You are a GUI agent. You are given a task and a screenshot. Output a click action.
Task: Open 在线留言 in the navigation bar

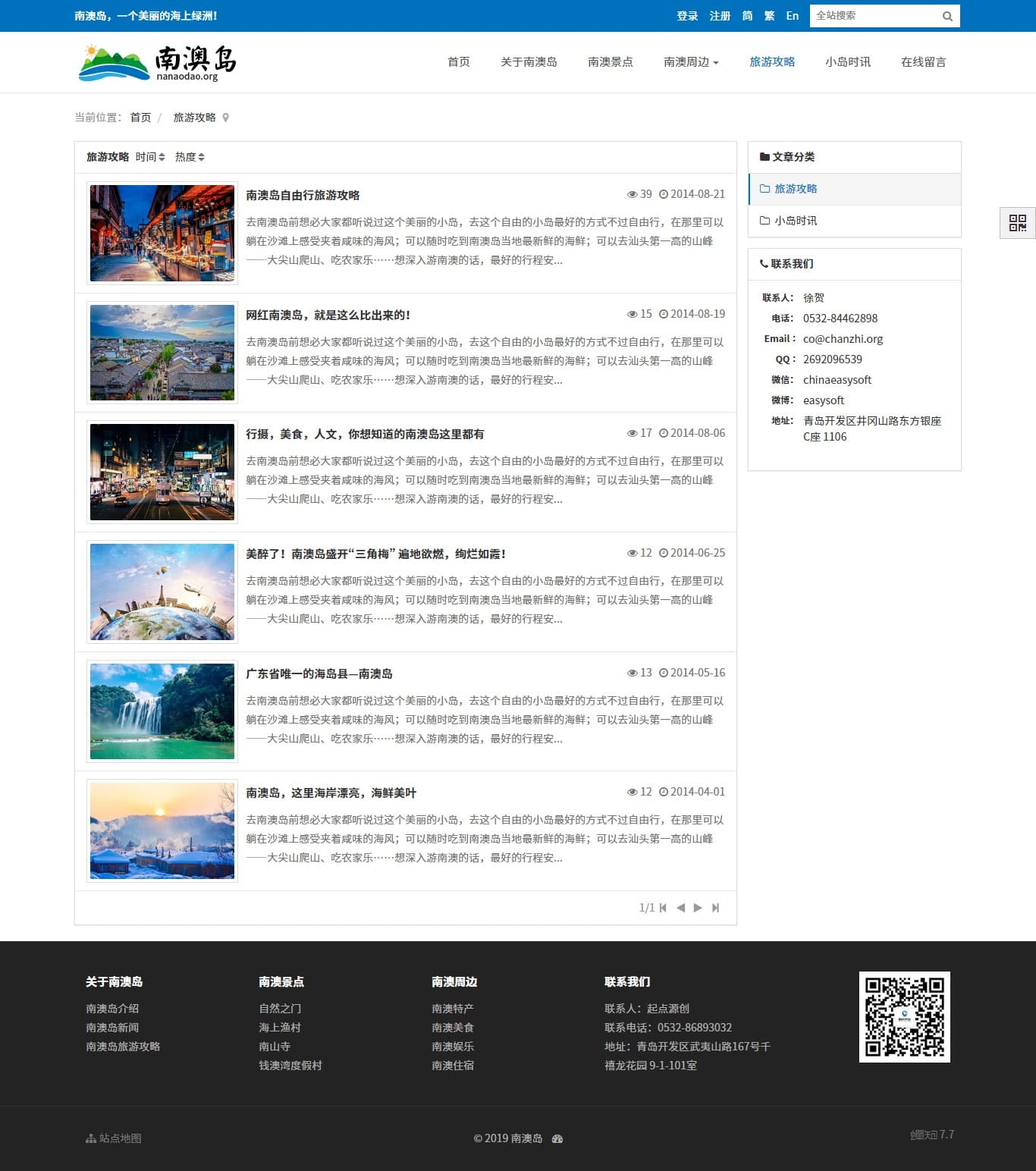point(923,62)
